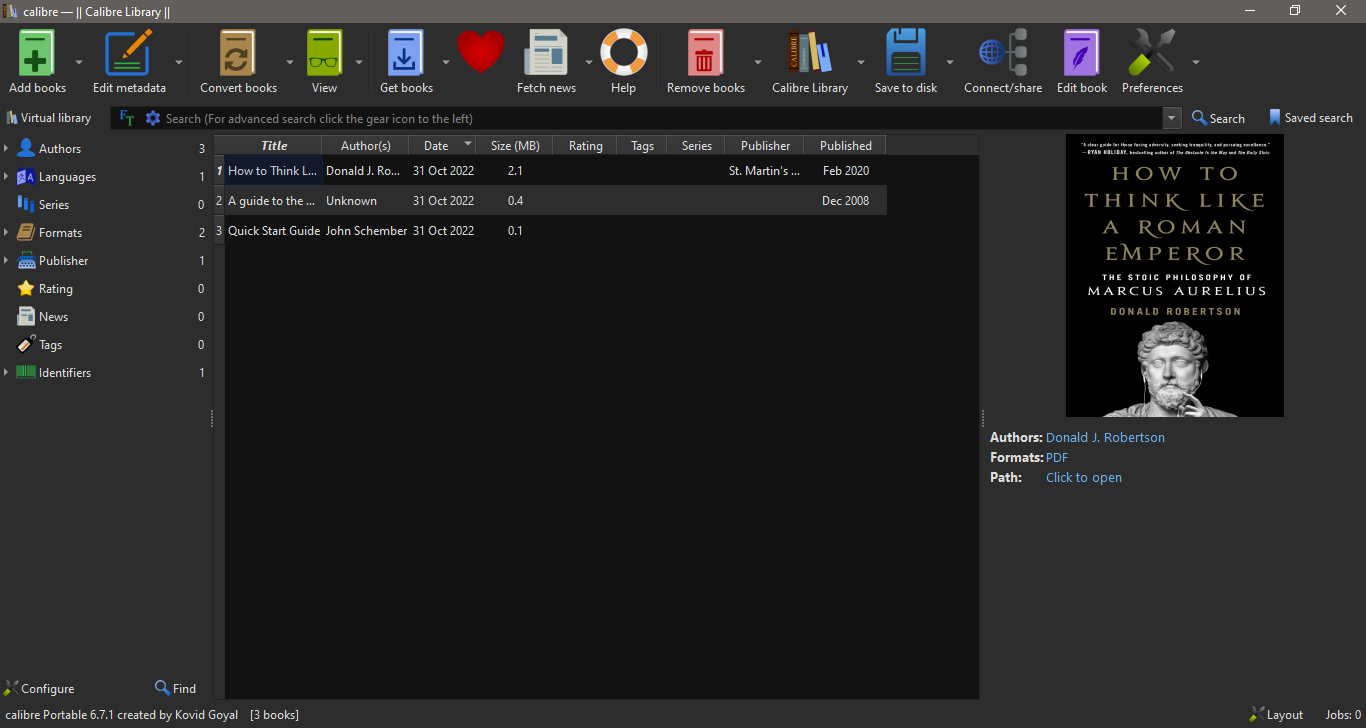Open Edit metadata dropdown arrow
Screen dimensions: 1366x728
coord(179,61)
